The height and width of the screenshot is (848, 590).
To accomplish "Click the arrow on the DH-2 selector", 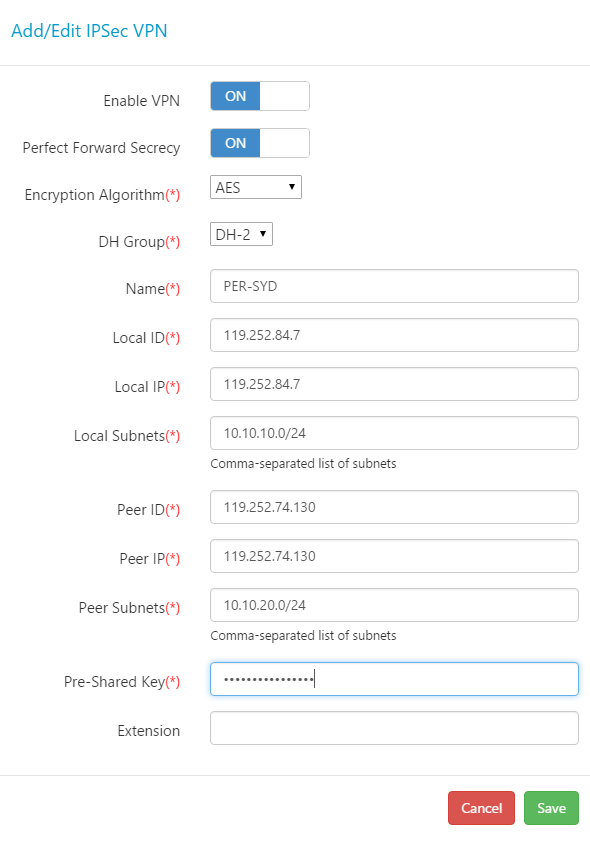I will [263, 234].
